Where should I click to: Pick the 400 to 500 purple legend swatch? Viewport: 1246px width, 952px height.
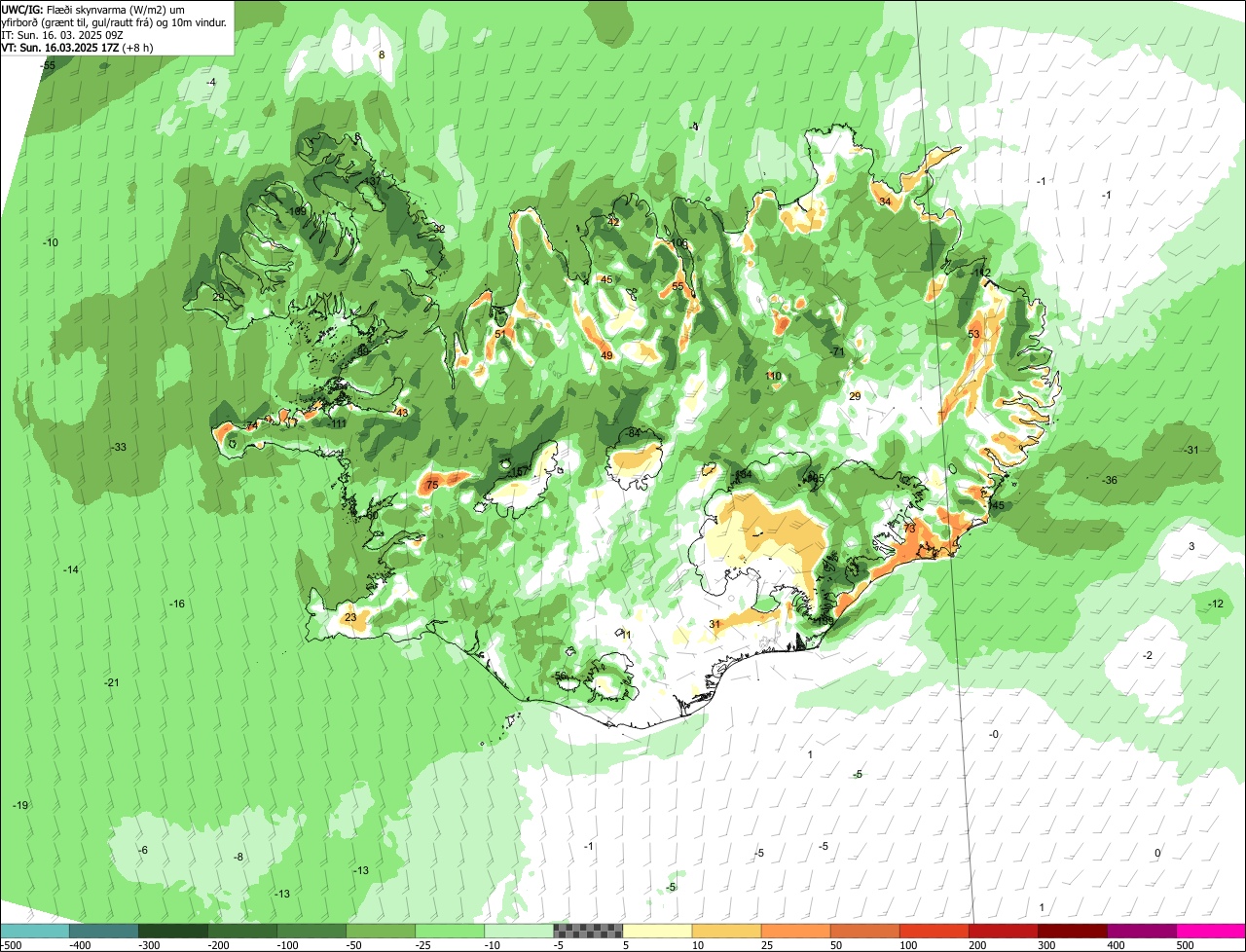(1140, 931)
